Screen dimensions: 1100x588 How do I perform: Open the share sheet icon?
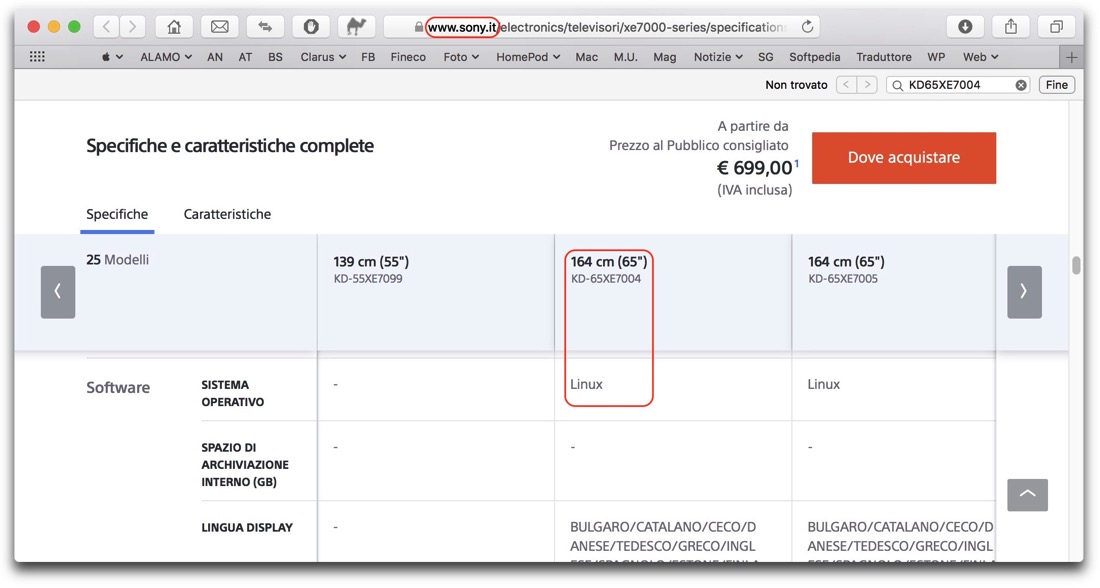pos(1011,27)
